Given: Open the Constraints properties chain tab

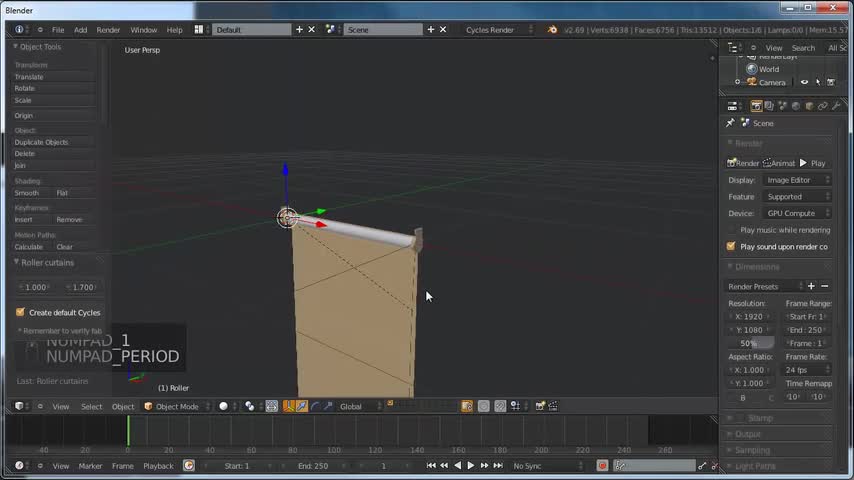Looking at the screenshot, I should pyautogui.click(x=822, y=106).
